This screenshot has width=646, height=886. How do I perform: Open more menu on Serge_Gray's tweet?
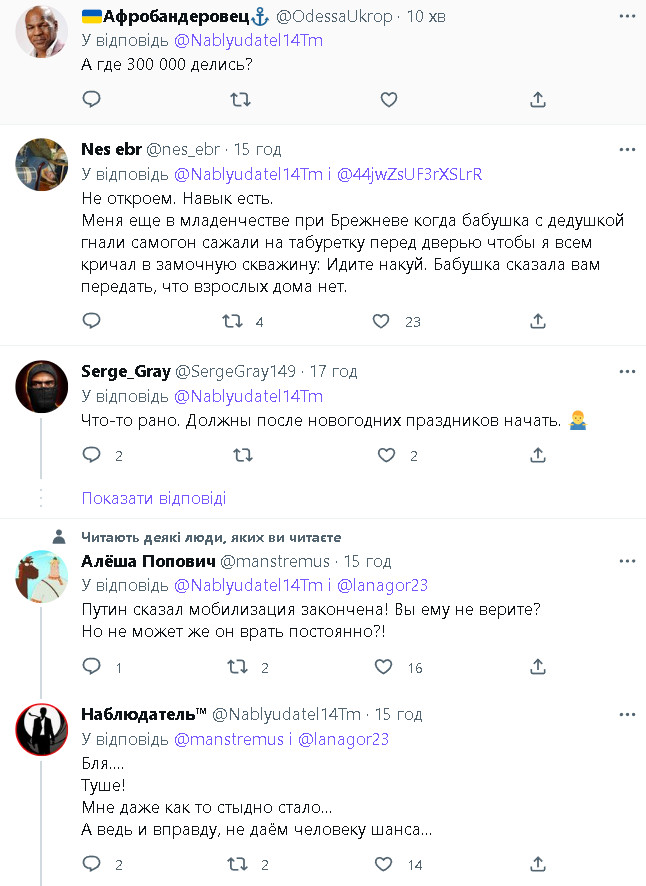click(627, 371)
